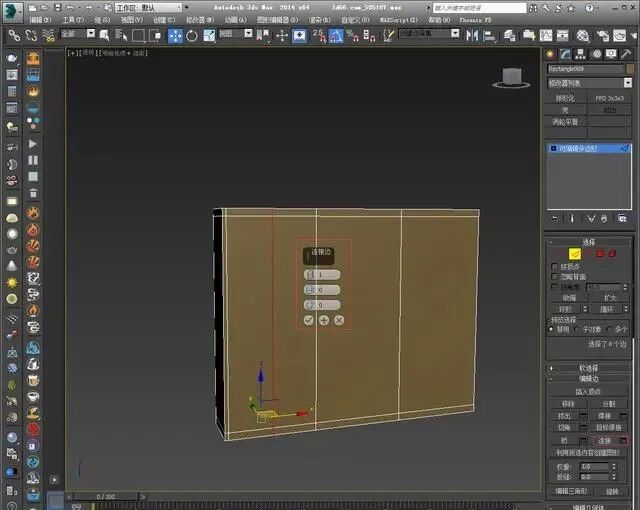640x510 pixels.
Task: Click the Rectangular Selection Region icon
Action: pyautogui.click(x=138, y=35)
